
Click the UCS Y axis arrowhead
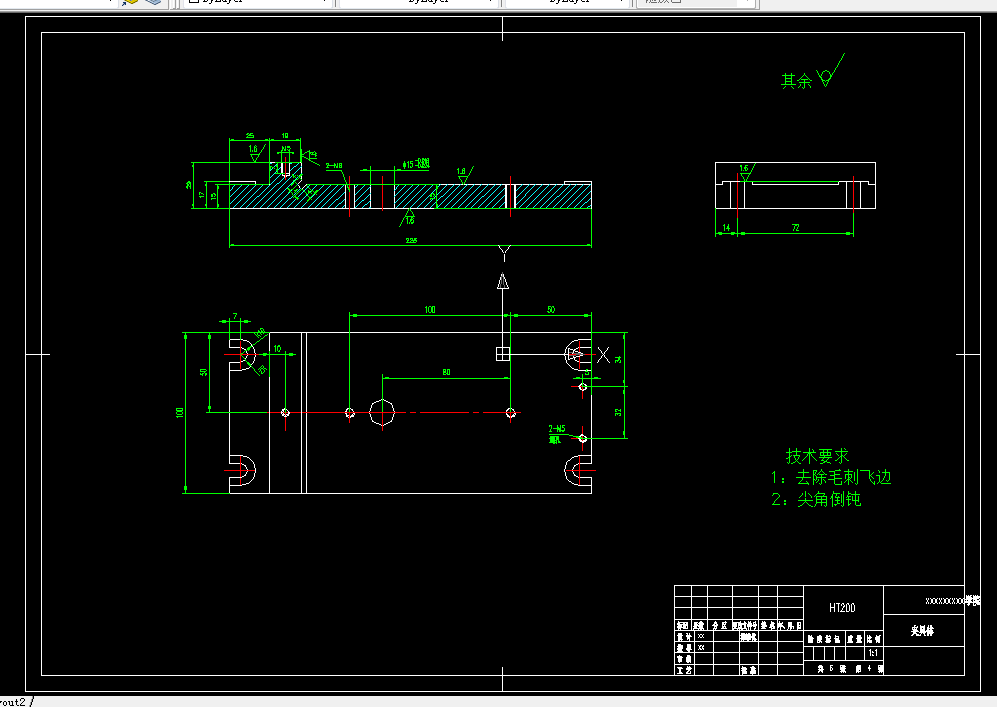pyautogui.click(x=503, y=280)
